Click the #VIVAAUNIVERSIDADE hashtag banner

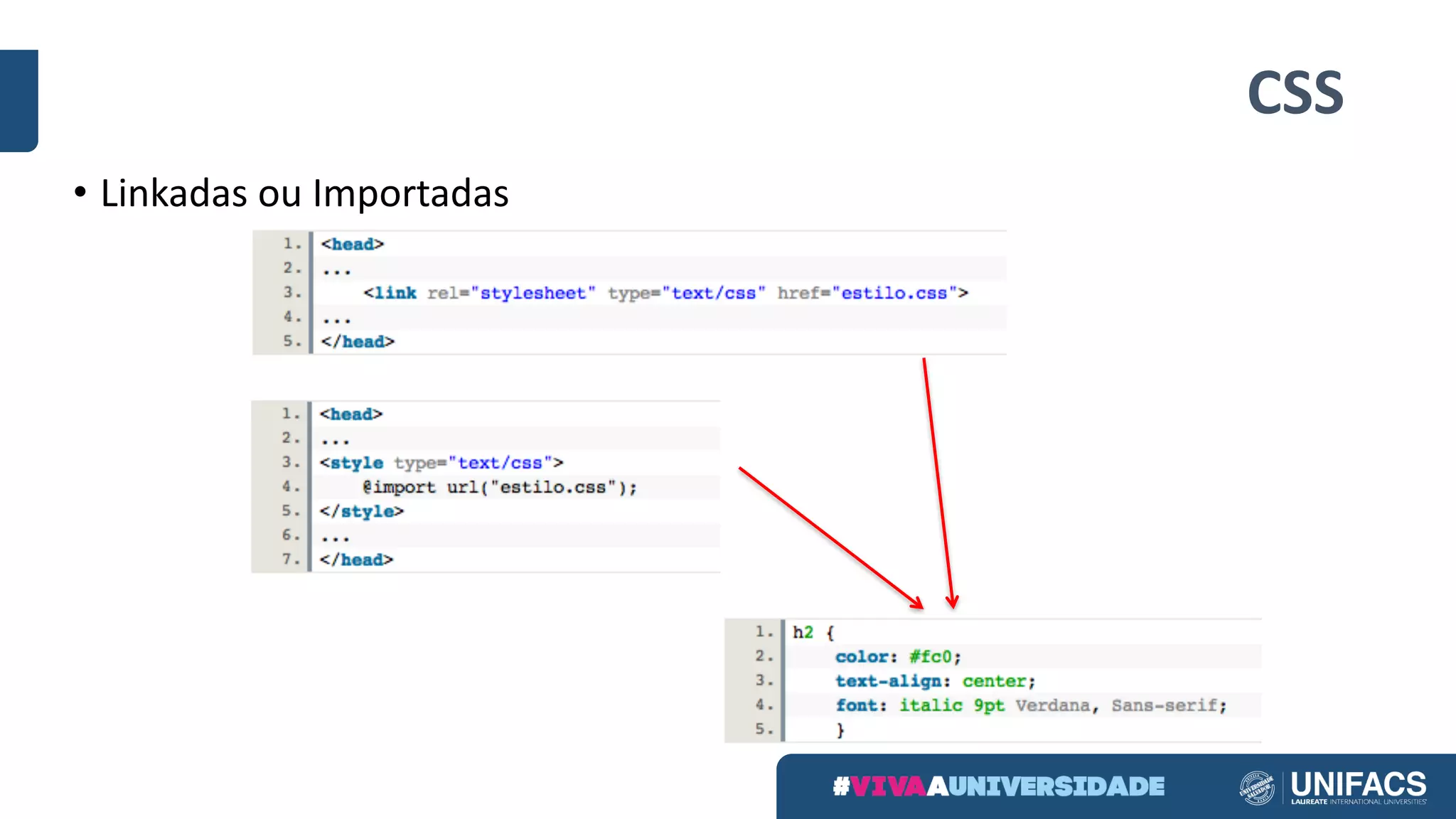(999, 786)
